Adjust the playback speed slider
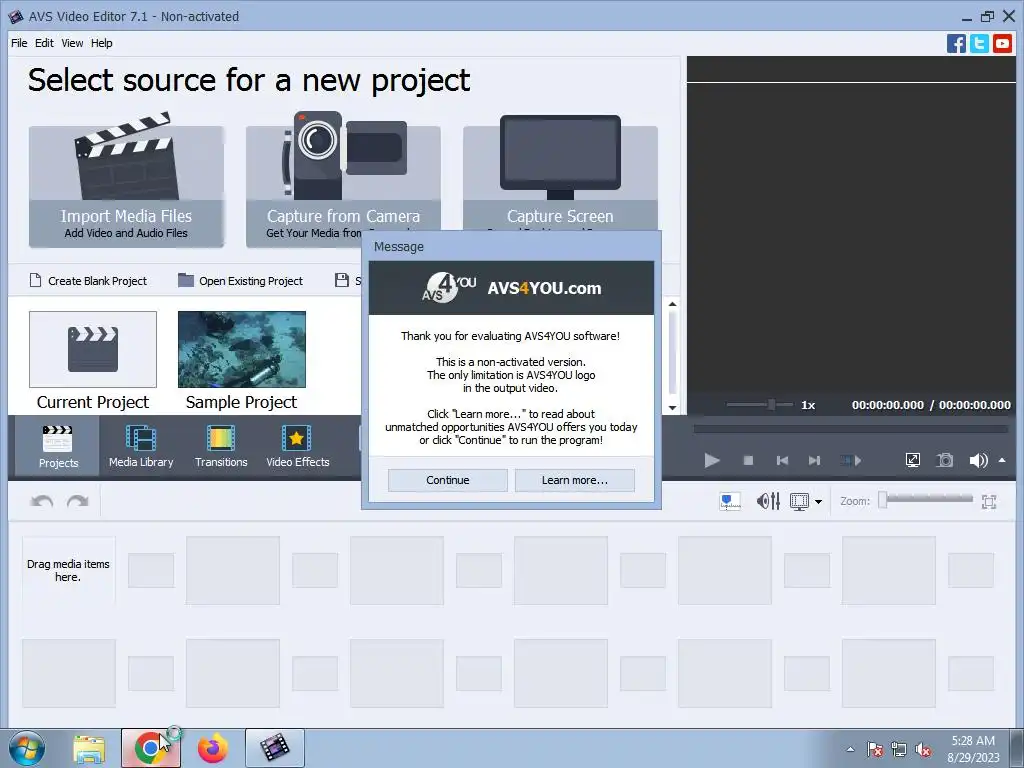The width and height of the screenshot is (1024, 768). (760, 405)
